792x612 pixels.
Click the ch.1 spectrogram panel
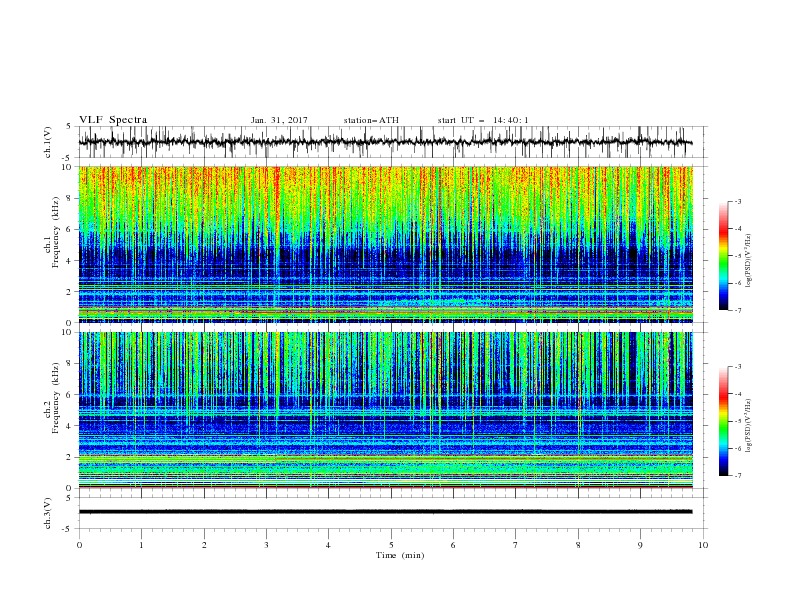[x=385, y=244]
